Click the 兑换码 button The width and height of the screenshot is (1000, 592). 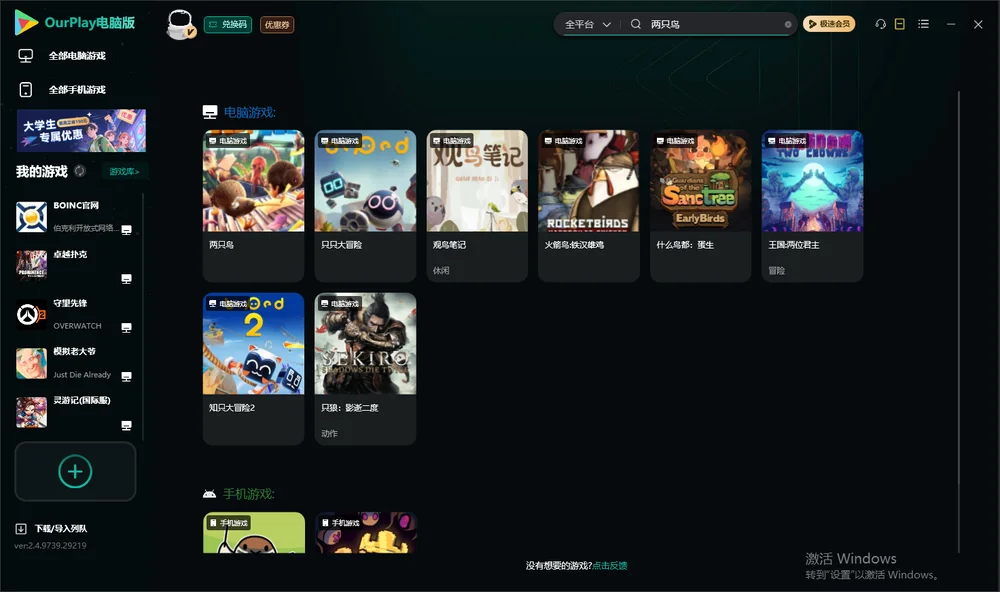tap(228, 25)
